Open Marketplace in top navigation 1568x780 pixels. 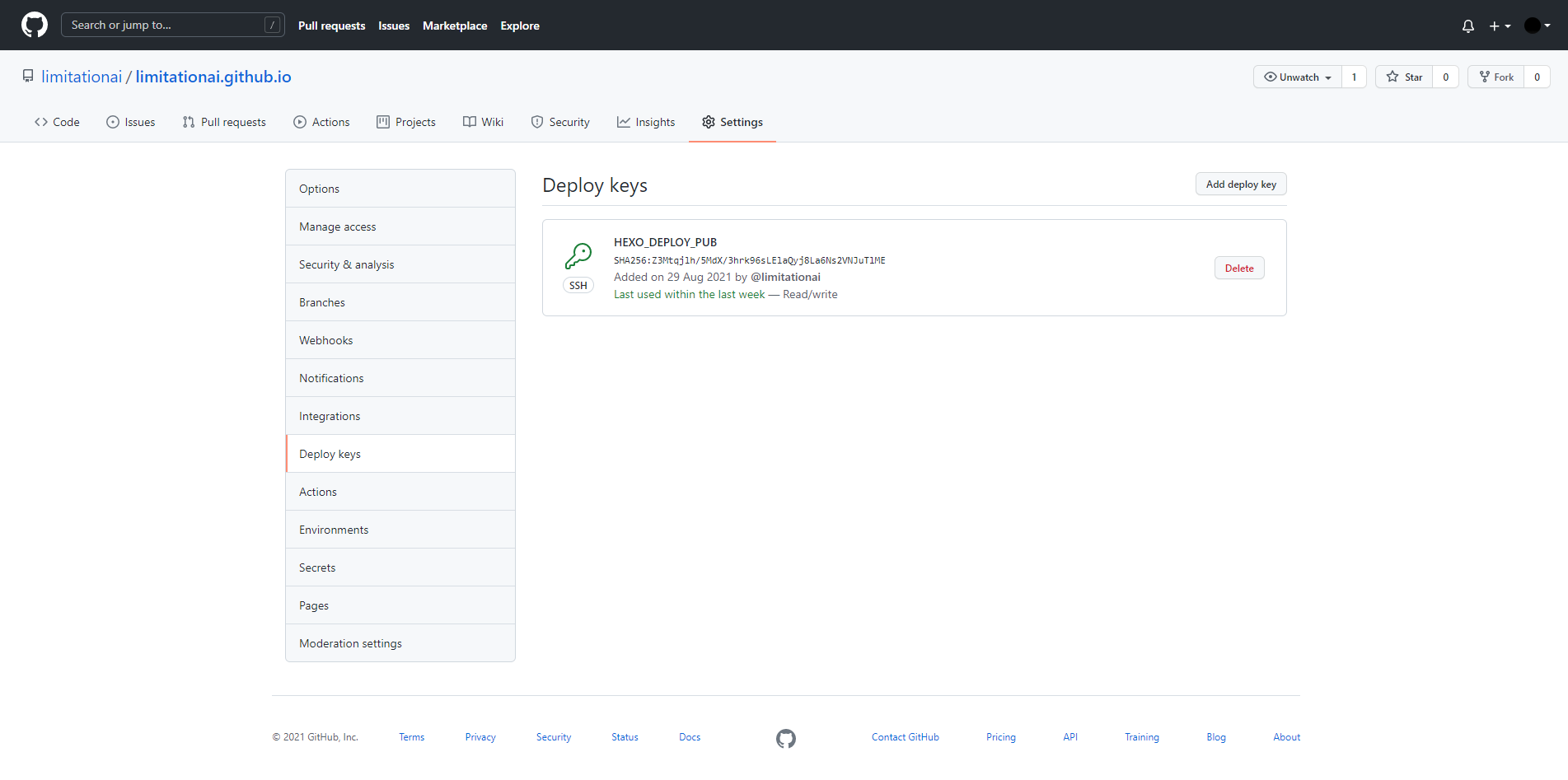click(455, 26)
